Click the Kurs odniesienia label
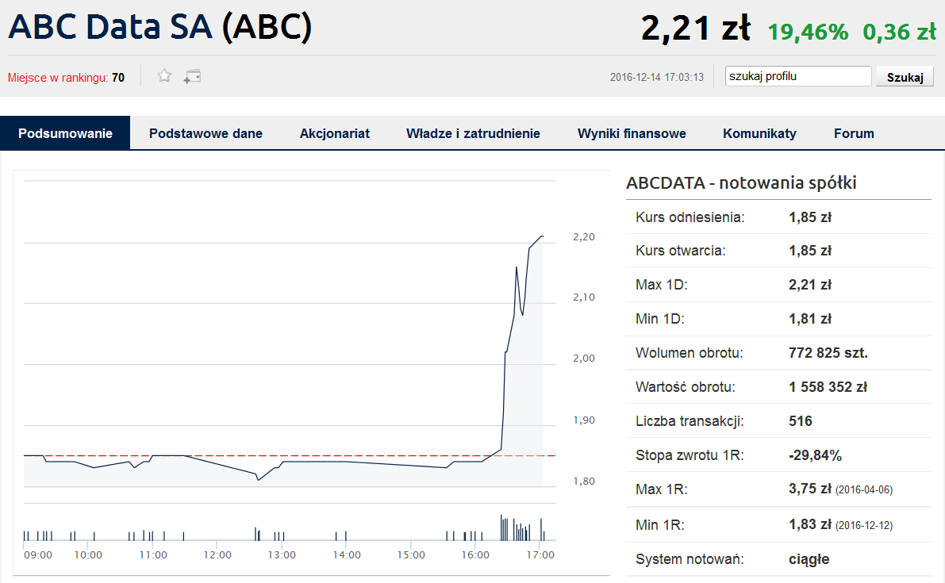Screen dimensions: 945x583 pyautogui.click(x=690, y=217)
